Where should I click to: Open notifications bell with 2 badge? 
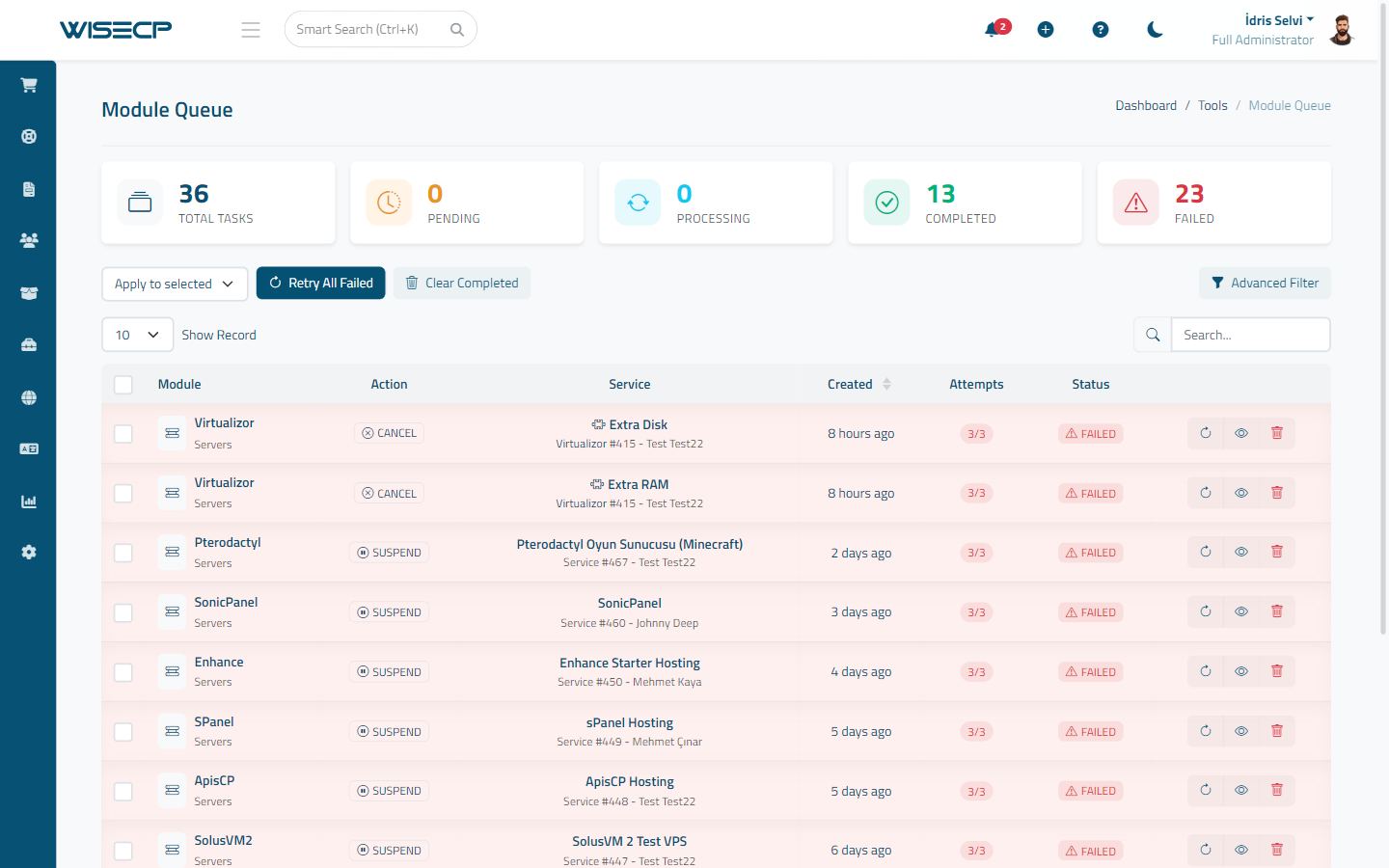pyautogui.click(x=992, y=30)
